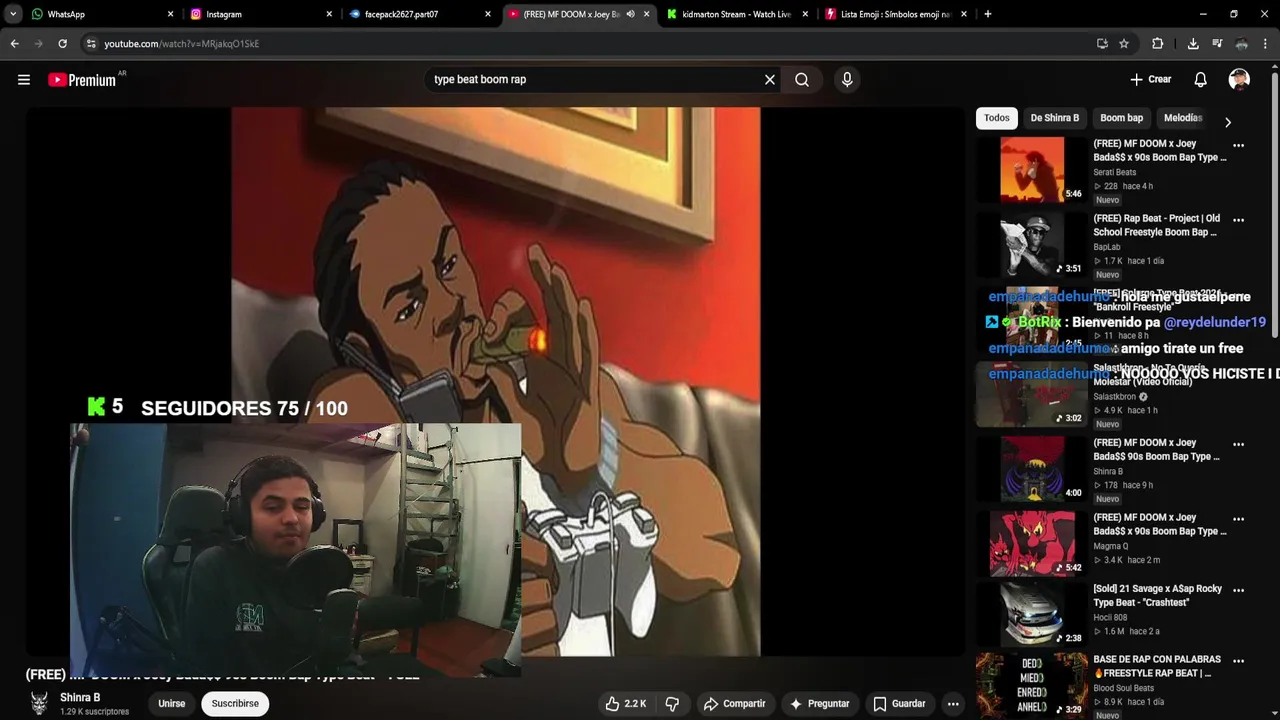The height and width of the screenshot is (720, 1280).
Task: Open the browser downloads icon
Action: pos(1193,44)
